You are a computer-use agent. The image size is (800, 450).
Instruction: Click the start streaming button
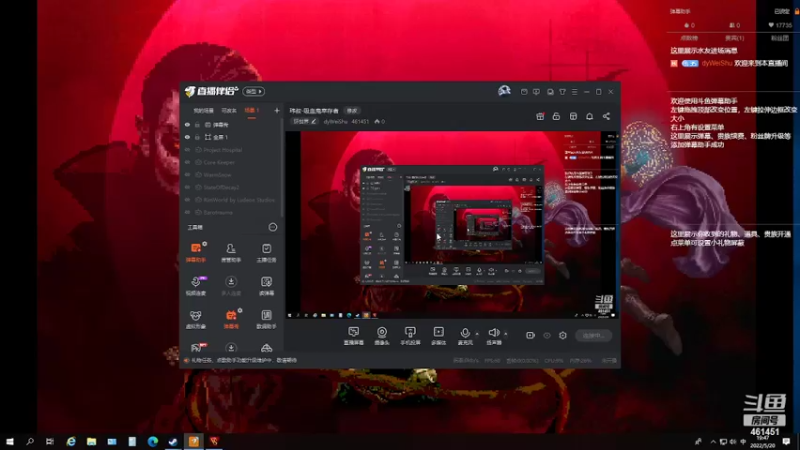tap(593, 336)
